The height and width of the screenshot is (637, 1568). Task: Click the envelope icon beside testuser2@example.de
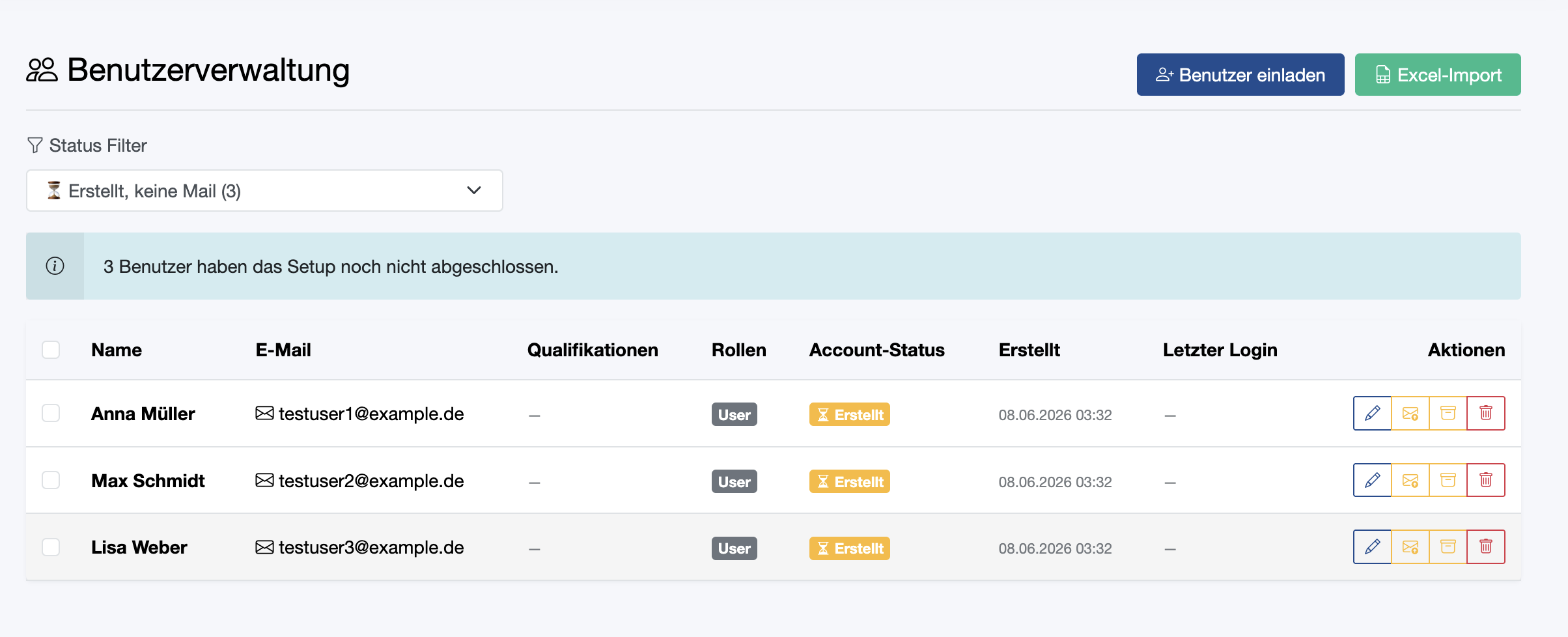264,481
